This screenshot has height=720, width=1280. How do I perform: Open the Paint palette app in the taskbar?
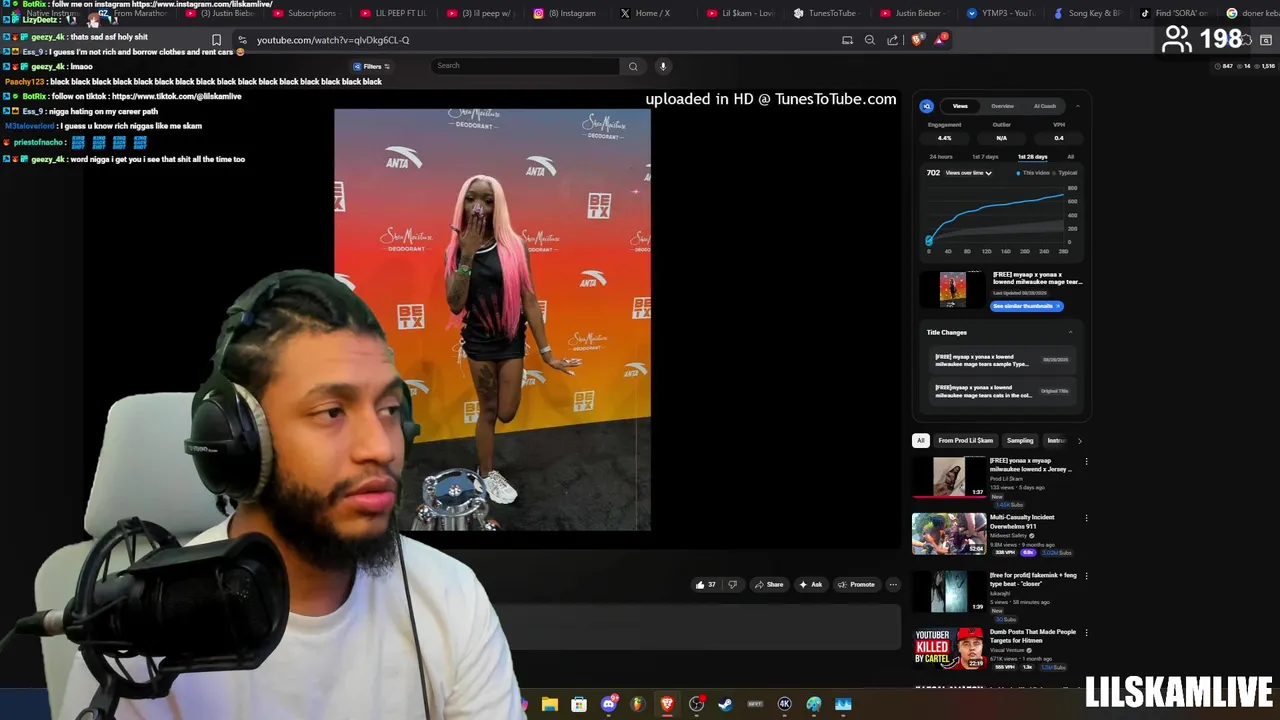(x=814, y=704)
